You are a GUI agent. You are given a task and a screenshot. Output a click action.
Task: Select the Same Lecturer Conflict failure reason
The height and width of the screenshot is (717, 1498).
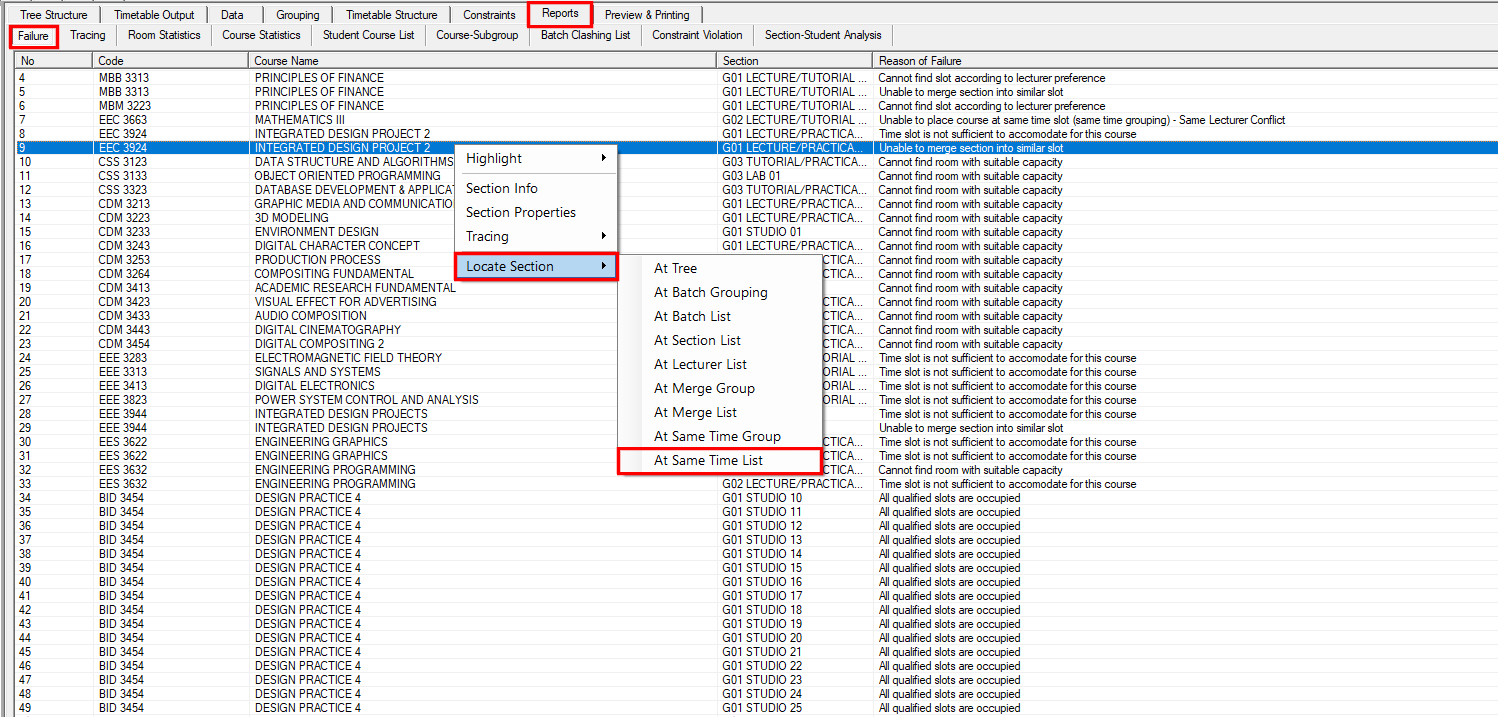[1082, 120]
